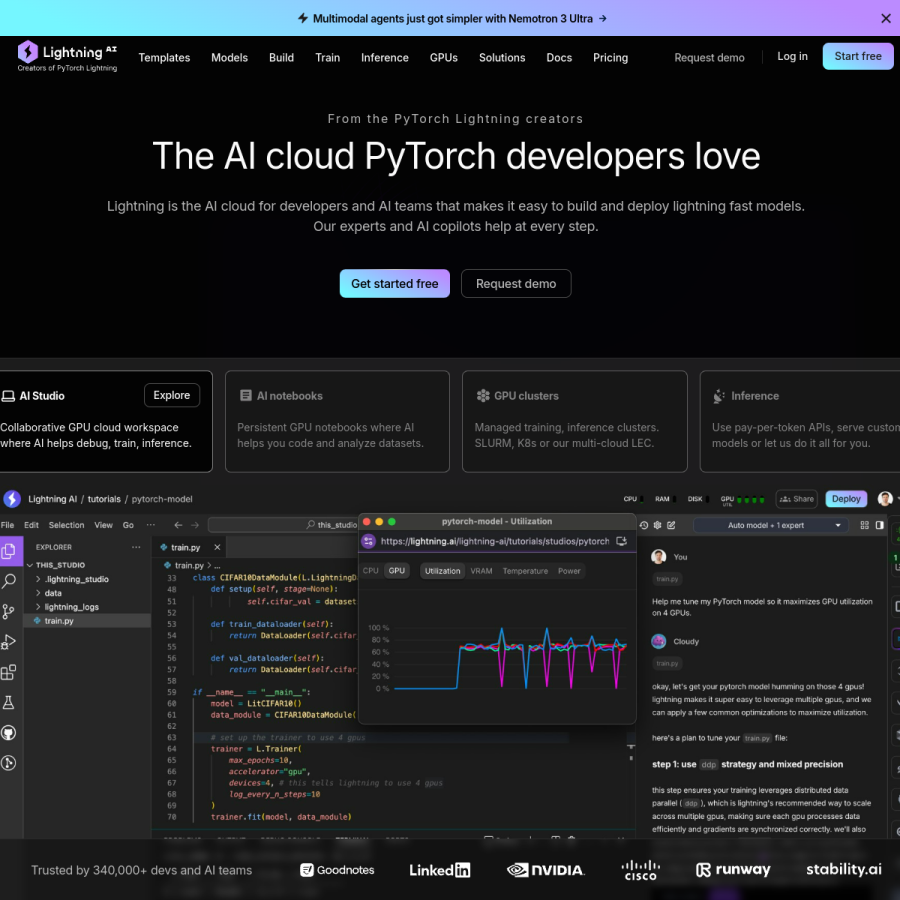Open the View menu in the studio editor
Viewport: 900px width, 900px height.
103,525
